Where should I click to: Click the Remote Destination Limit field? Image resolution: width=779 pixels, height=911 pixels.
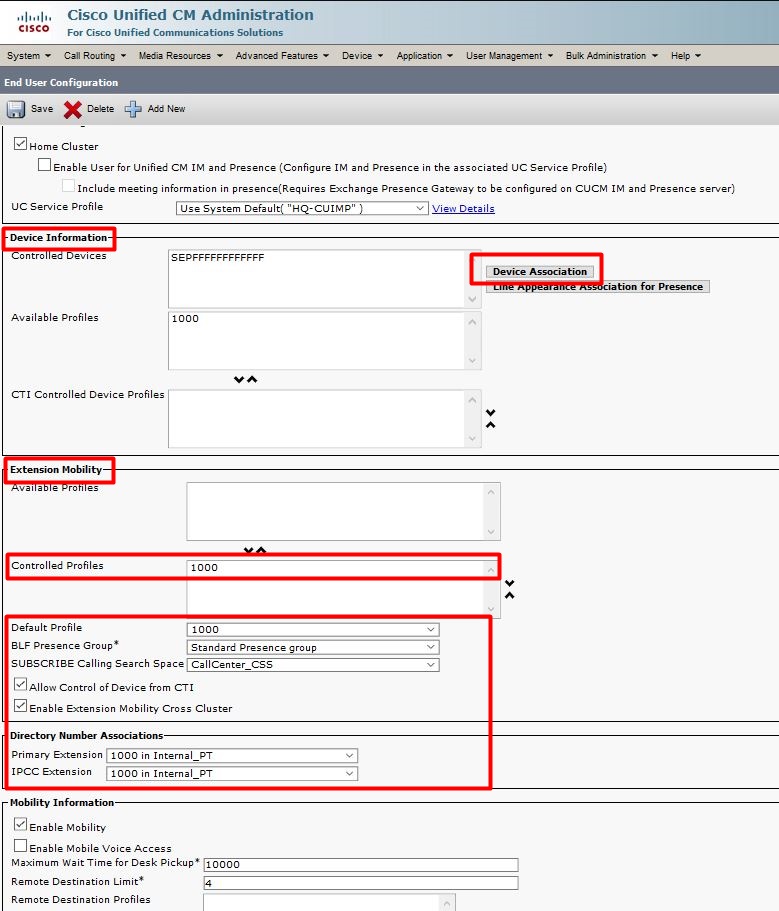361,883
